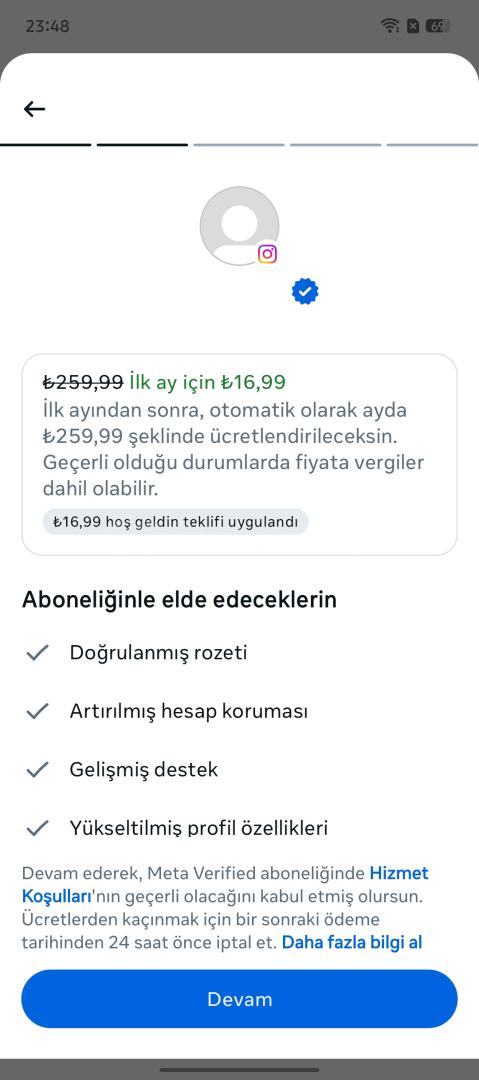The image size is (479, 1080).
Task: Tap checkmark beside Artırılmış hesap koruması
Action: (x=37, y=711)
